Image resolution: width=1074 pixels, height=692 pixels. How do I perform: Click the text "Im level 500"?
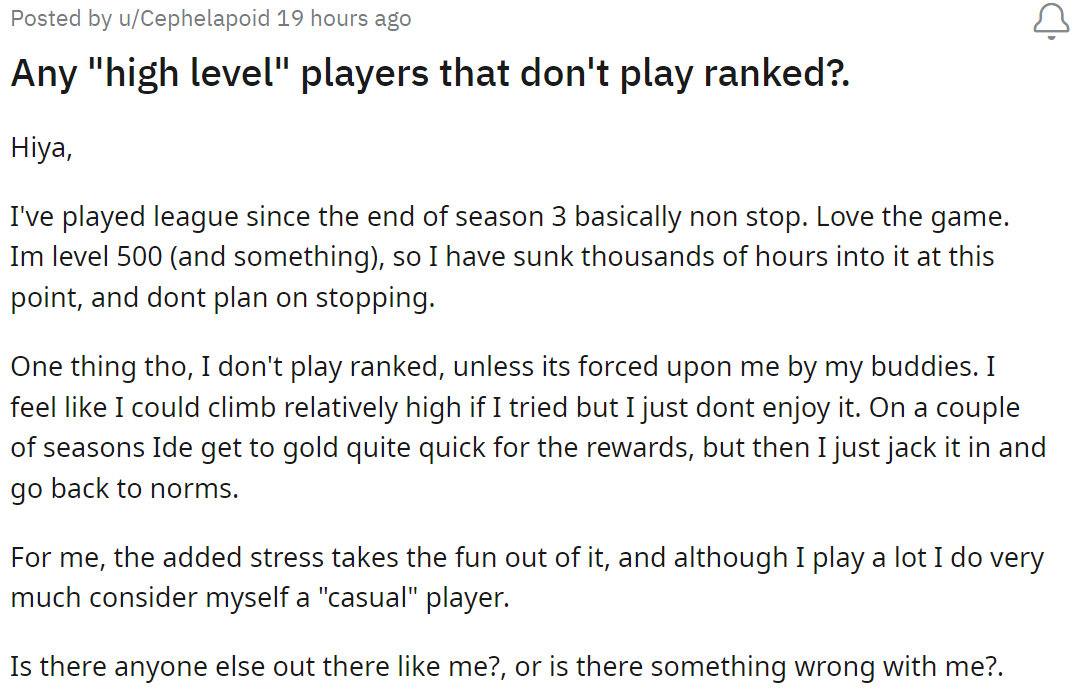[x=87, y=257]
